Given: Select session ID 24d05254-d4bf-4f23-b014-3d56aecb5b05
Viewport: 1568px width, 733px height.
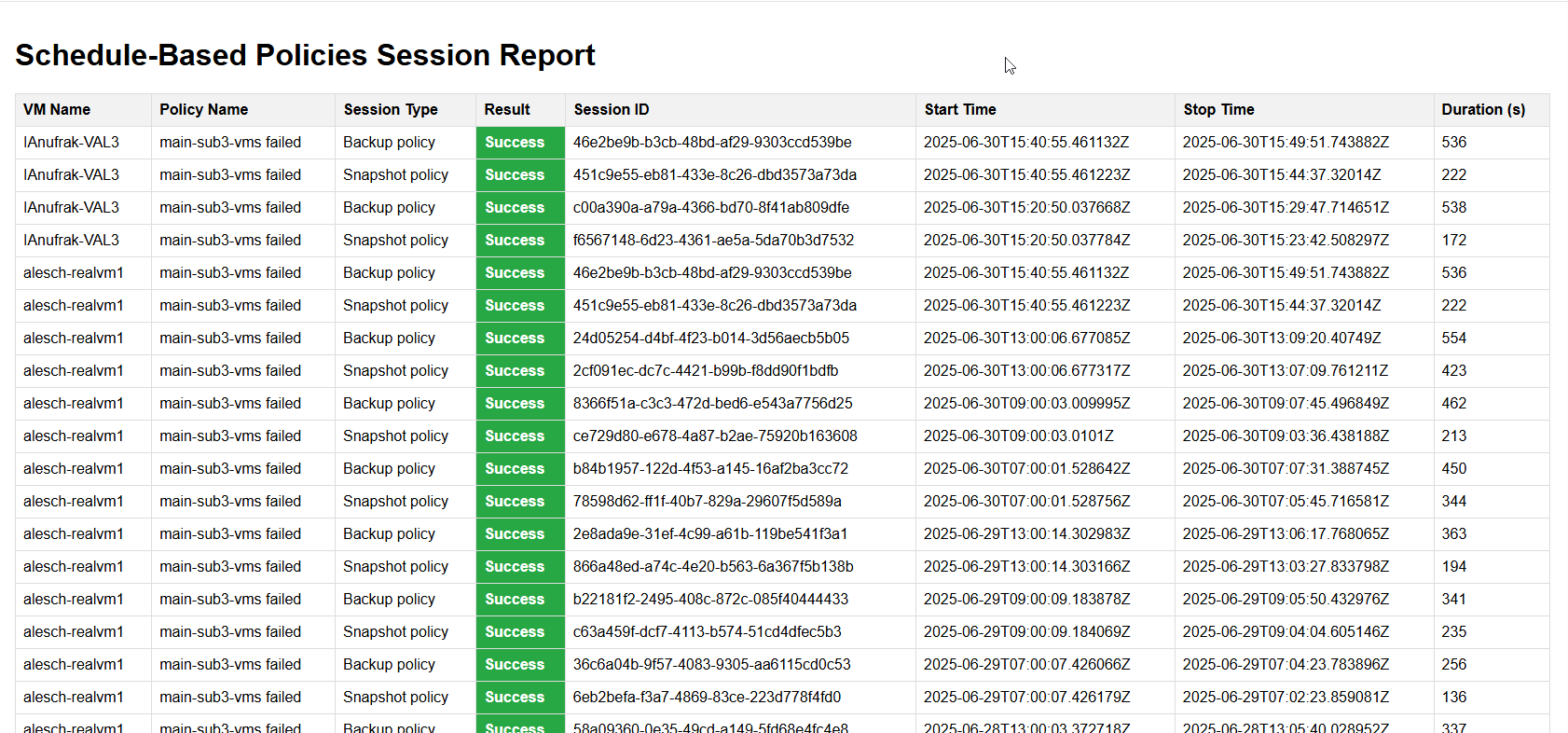Looking at the screenshot, I should coord(711,338).
